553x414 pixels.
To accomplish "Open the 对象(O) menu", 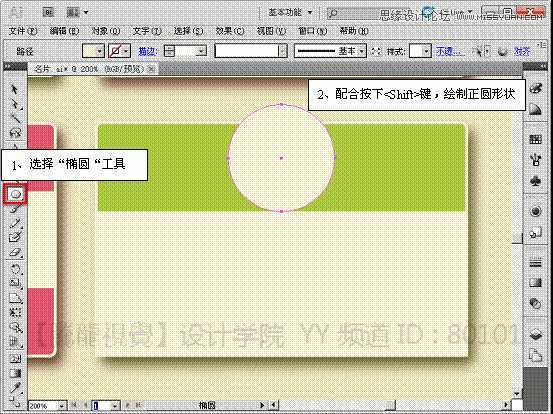I will [x=105, y=31].
